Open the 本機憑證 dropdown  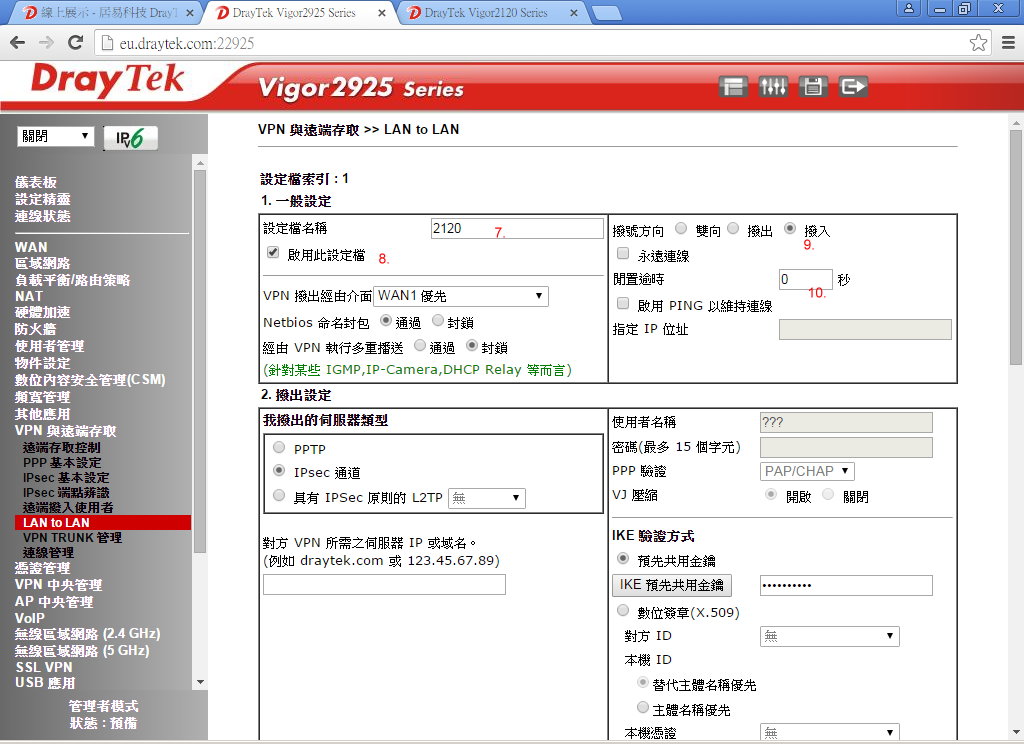pyautogui.click(x=829, y=733)
